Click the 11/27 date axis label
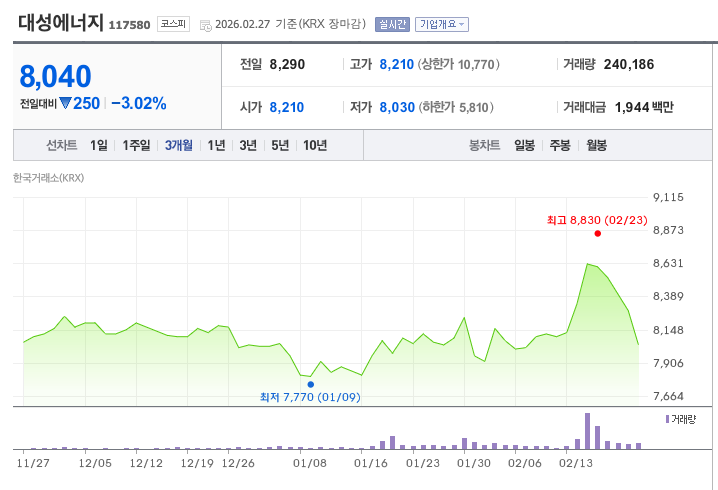Image resolution: width=718 pixels, height=490 pixels. [x=33, y=463]
